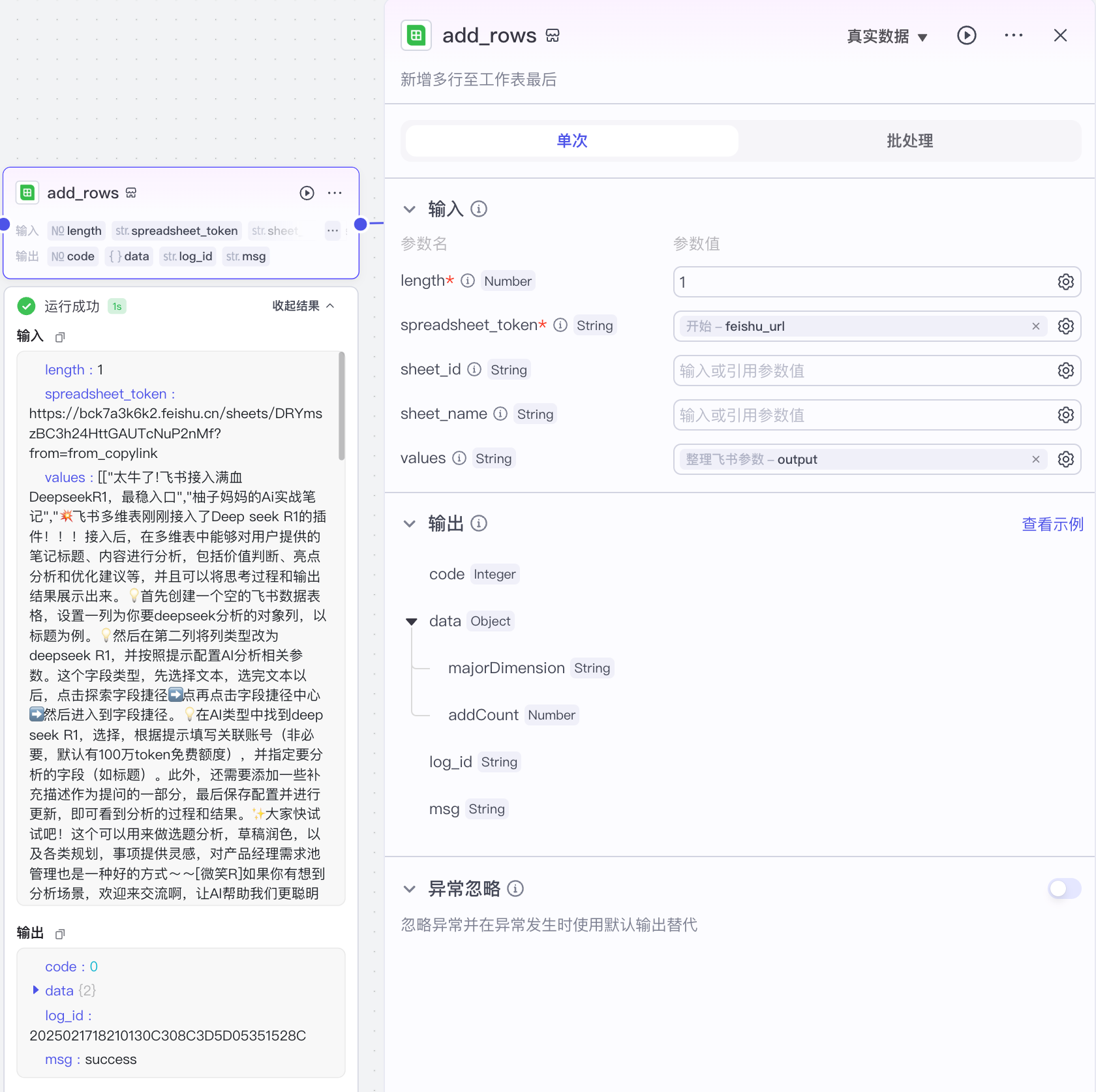The width and height of the screenshot is (1096, 1092).
Task: Show info for the 输入 section
Action: click(x=479, y=209)
